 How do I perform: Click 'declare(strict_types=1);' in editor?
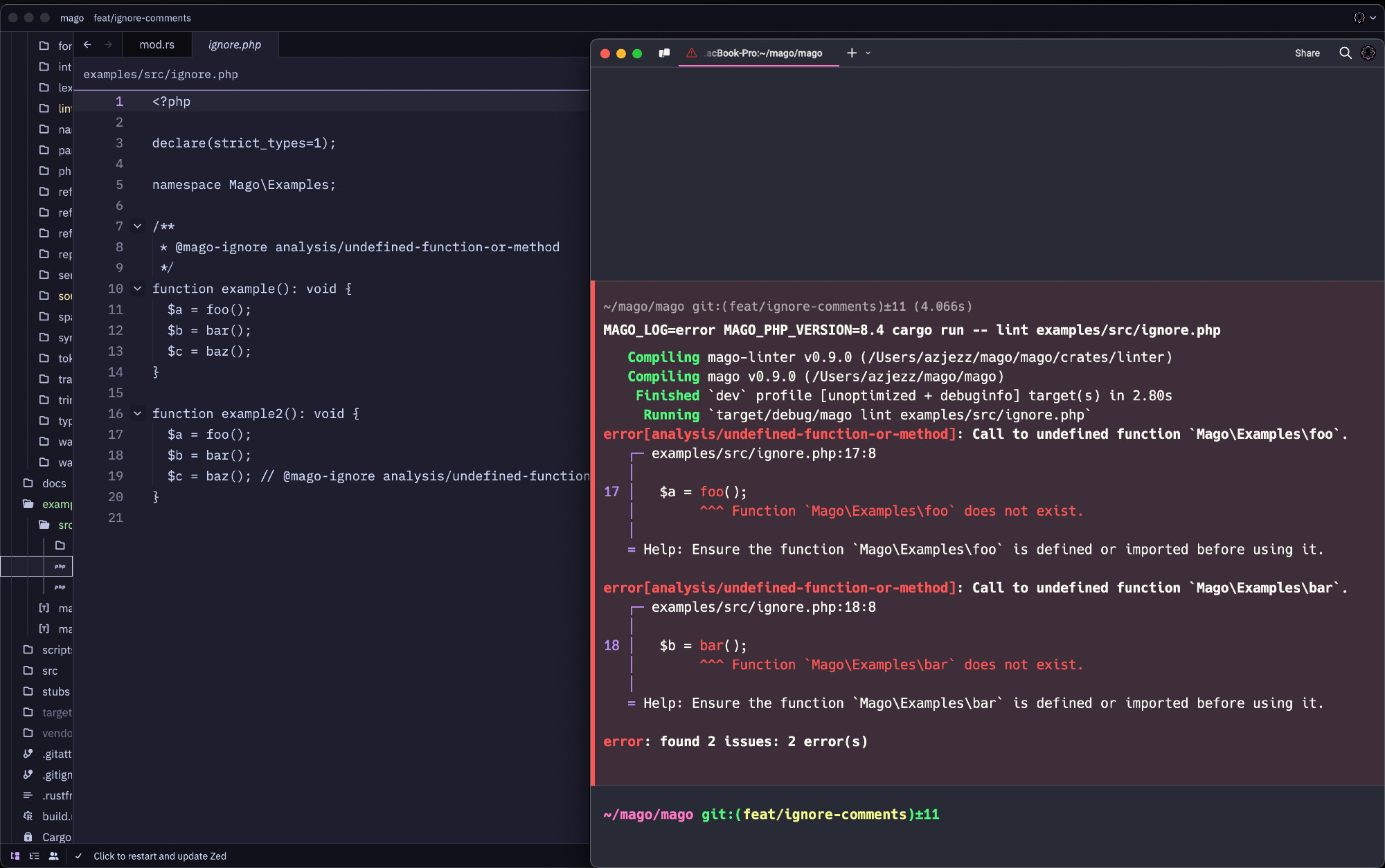point(244,143)
